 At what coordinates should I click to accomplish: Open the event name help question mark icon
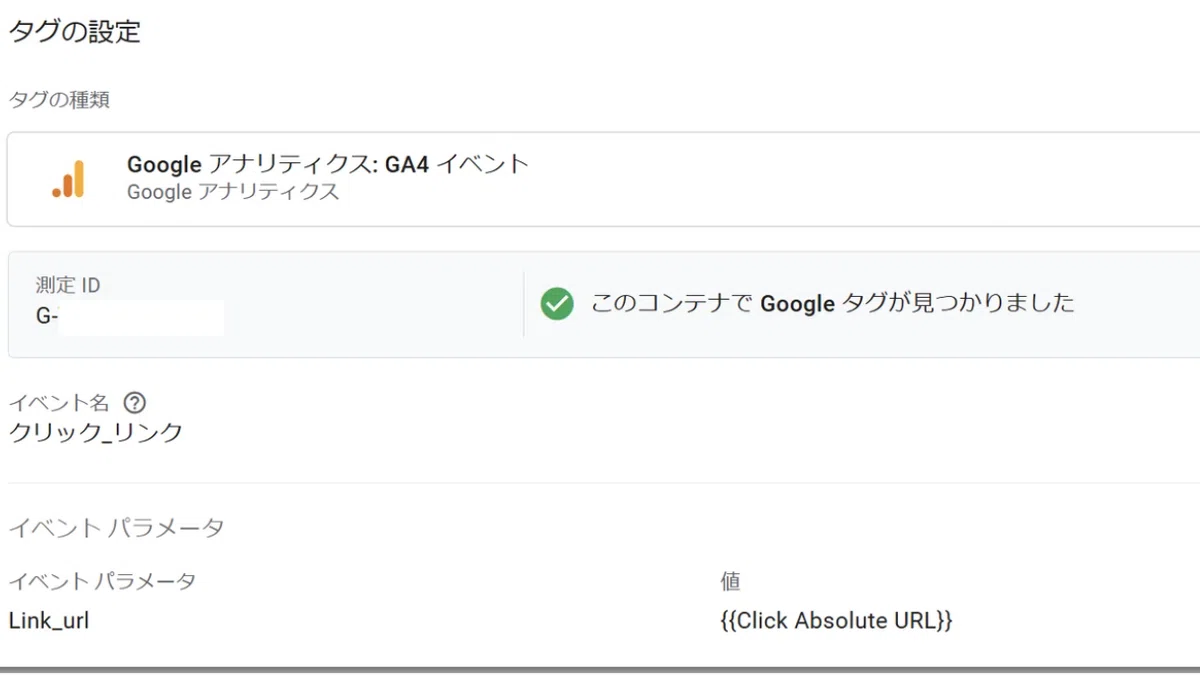(135, 403)
